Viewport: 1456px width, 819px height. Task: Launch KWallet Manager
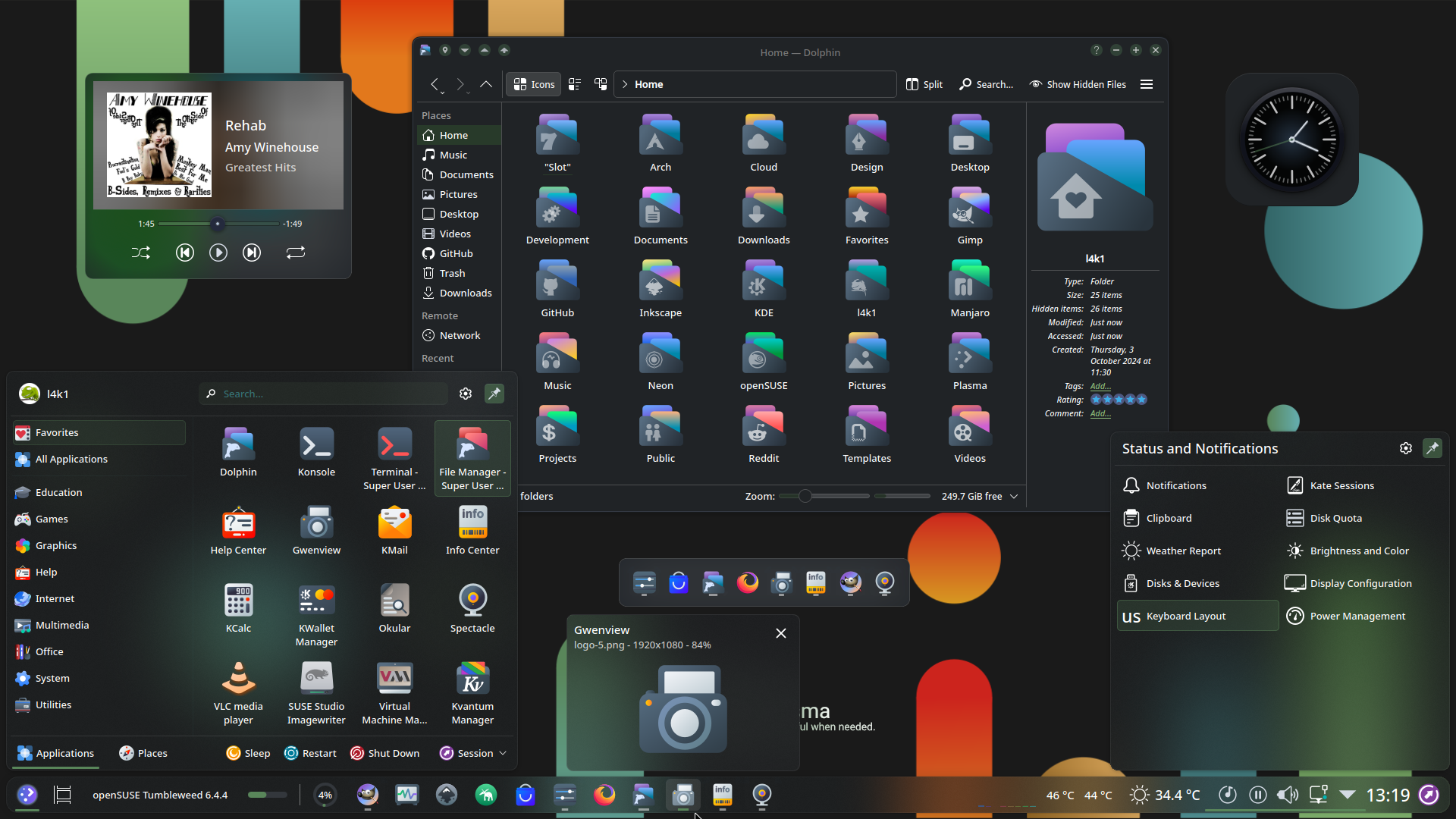pyautogui.click(x=316, y=615)
